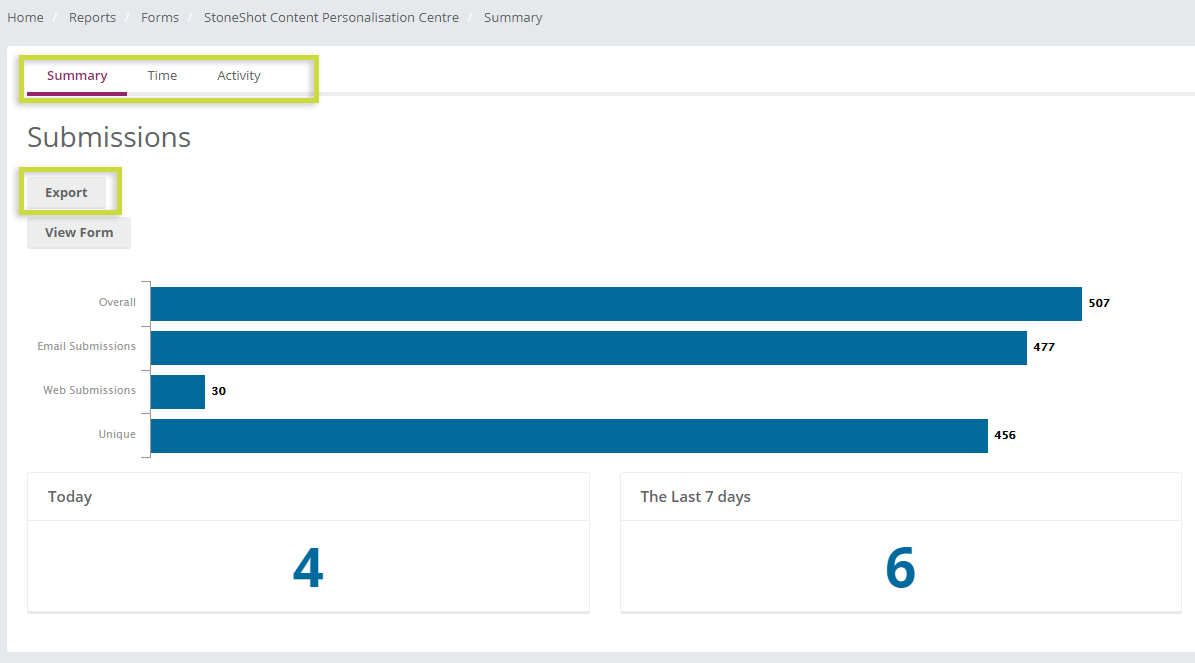The image size is (1195, 663).
Task: Open Forms breadcrumb link
Action: pos(160,18)
